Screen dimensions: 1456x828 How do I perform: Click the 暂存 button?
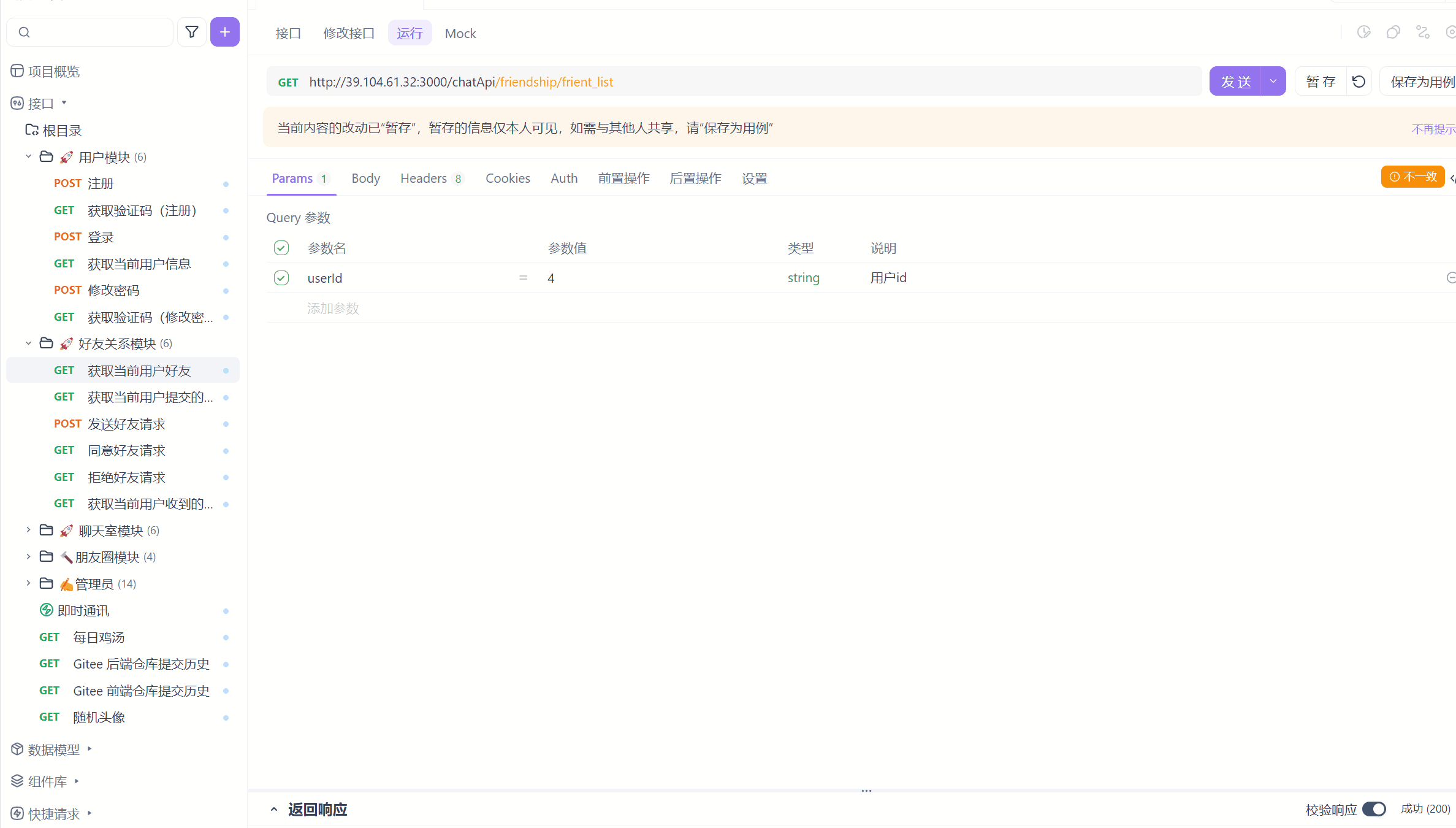click(x=1321, y=82)
